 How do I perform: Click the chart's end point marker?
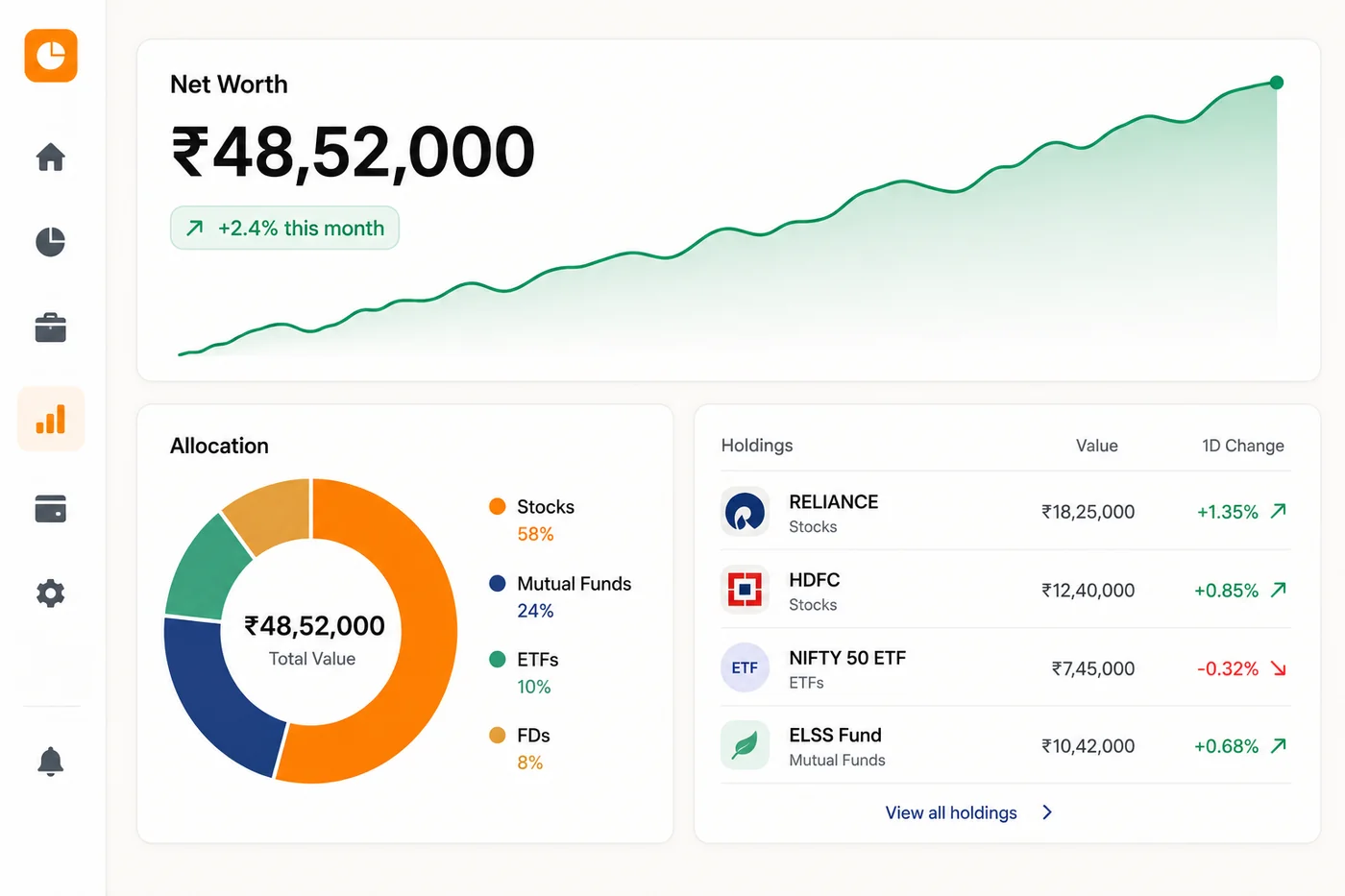1276,83
